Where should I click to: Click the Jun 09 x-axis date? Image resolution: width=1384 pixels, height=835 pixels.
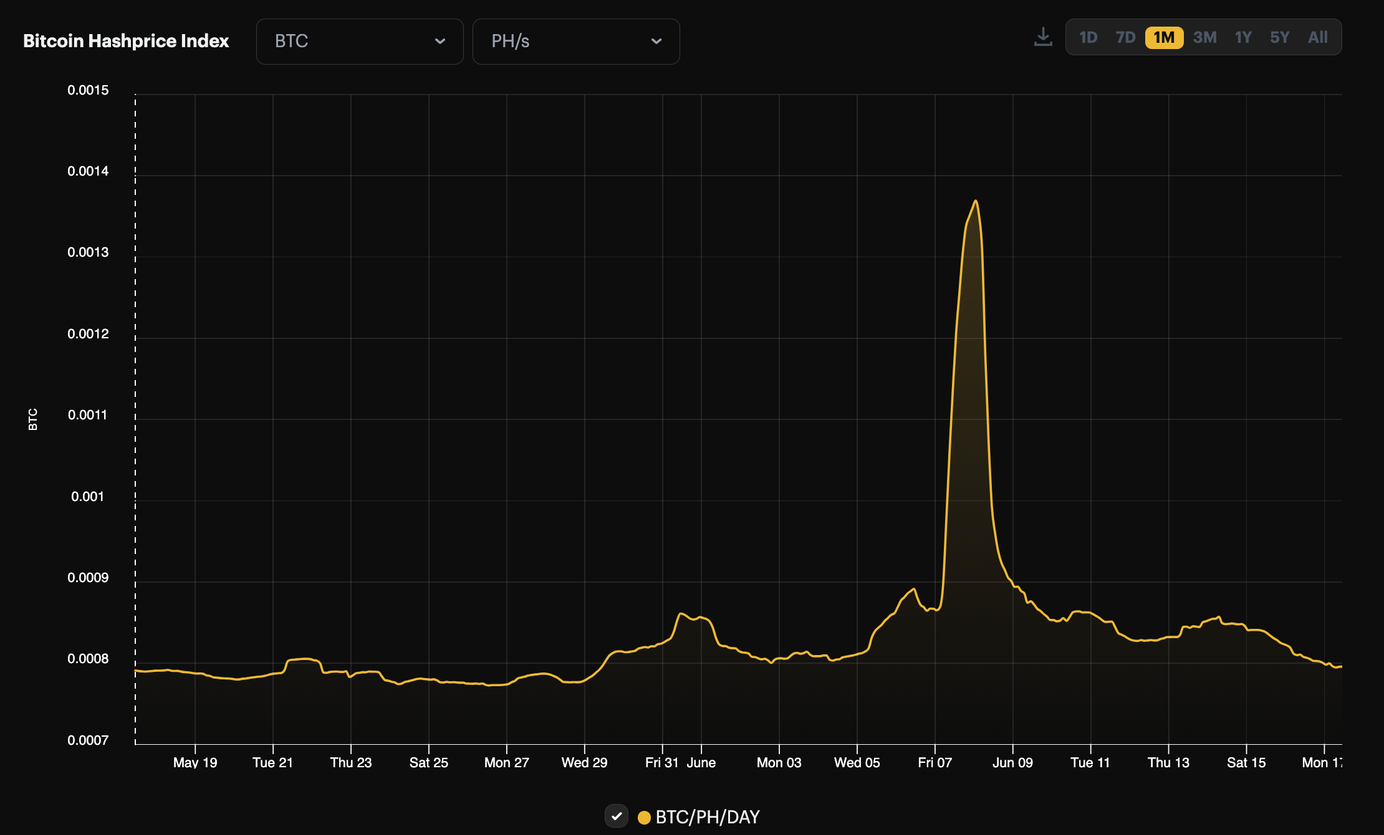coord(1013,763)
